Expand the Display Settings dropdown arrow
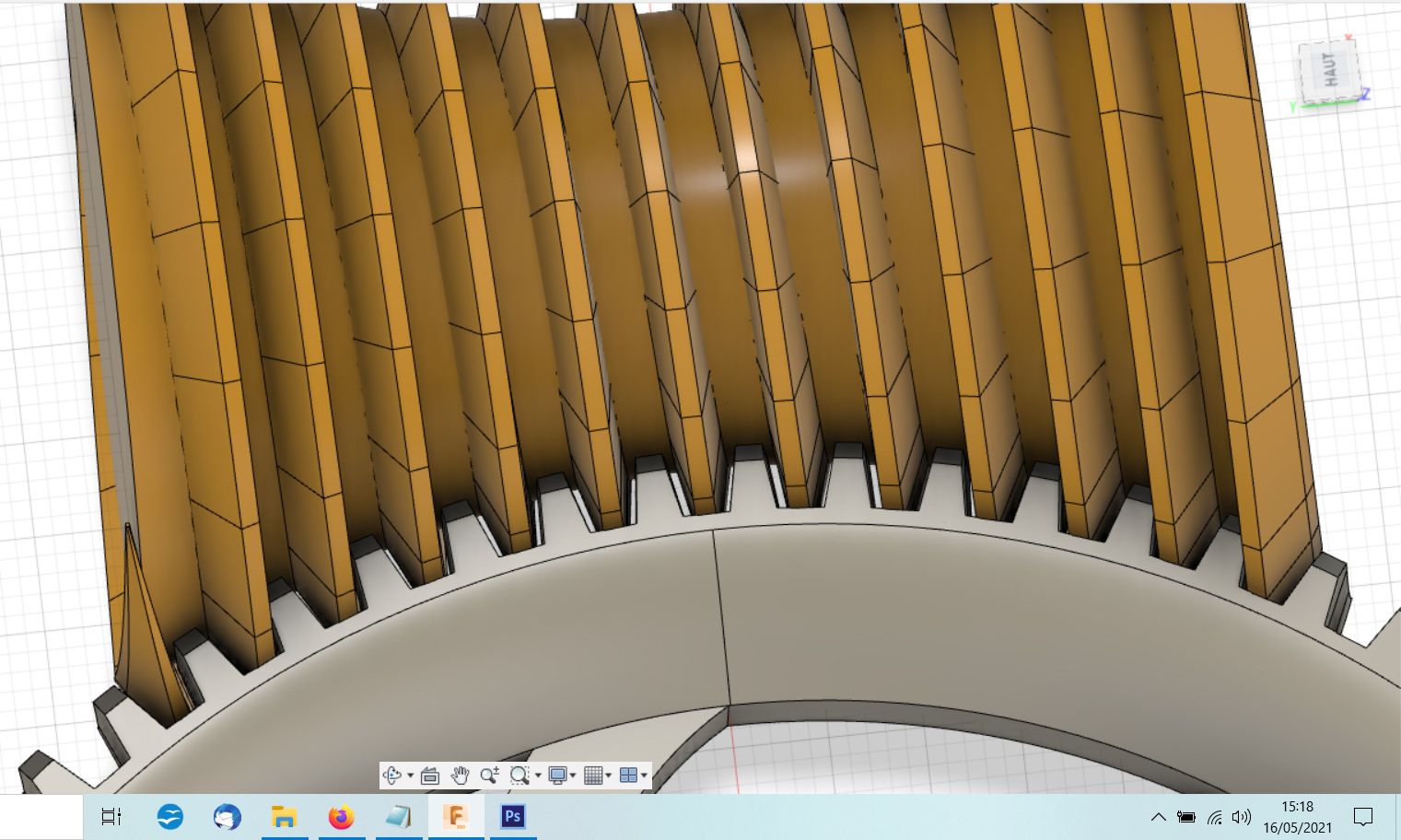This screenshot has height=840, width=1401. pyautogui.click(x=573, y=776)
